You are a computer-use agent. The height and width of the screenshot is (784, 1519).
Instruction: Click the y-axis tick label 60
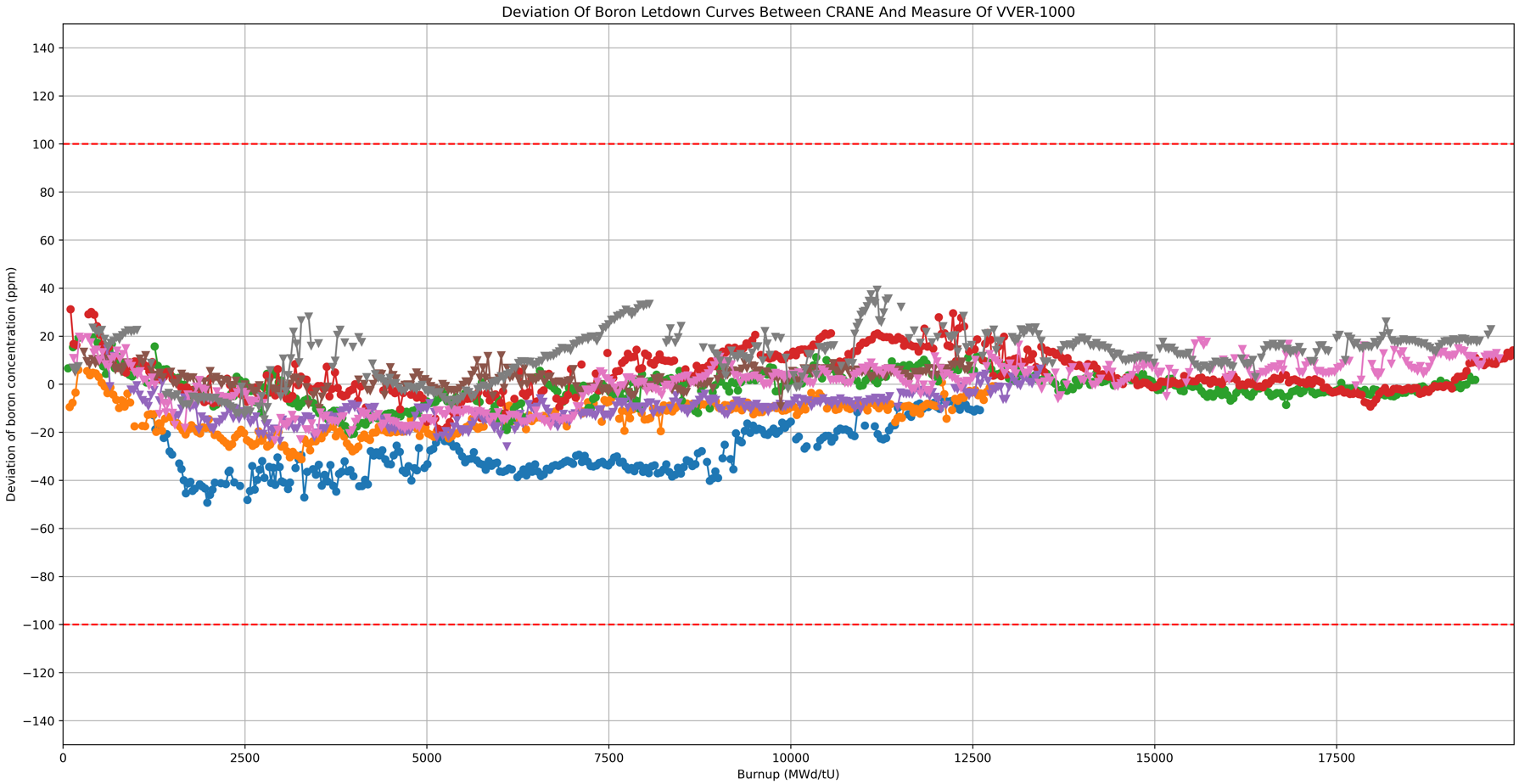tap(48, 241)
